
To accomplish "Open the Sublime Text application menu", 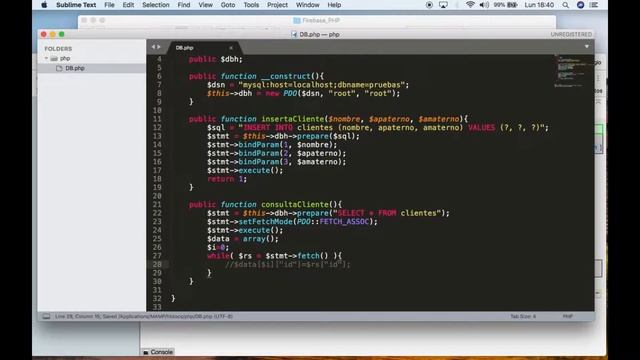I will pos(76,5).
